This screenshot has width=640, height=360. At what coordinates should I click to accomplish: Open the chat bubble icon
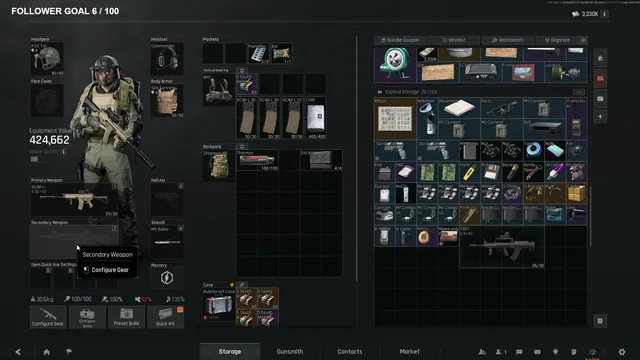click(519, 352)
